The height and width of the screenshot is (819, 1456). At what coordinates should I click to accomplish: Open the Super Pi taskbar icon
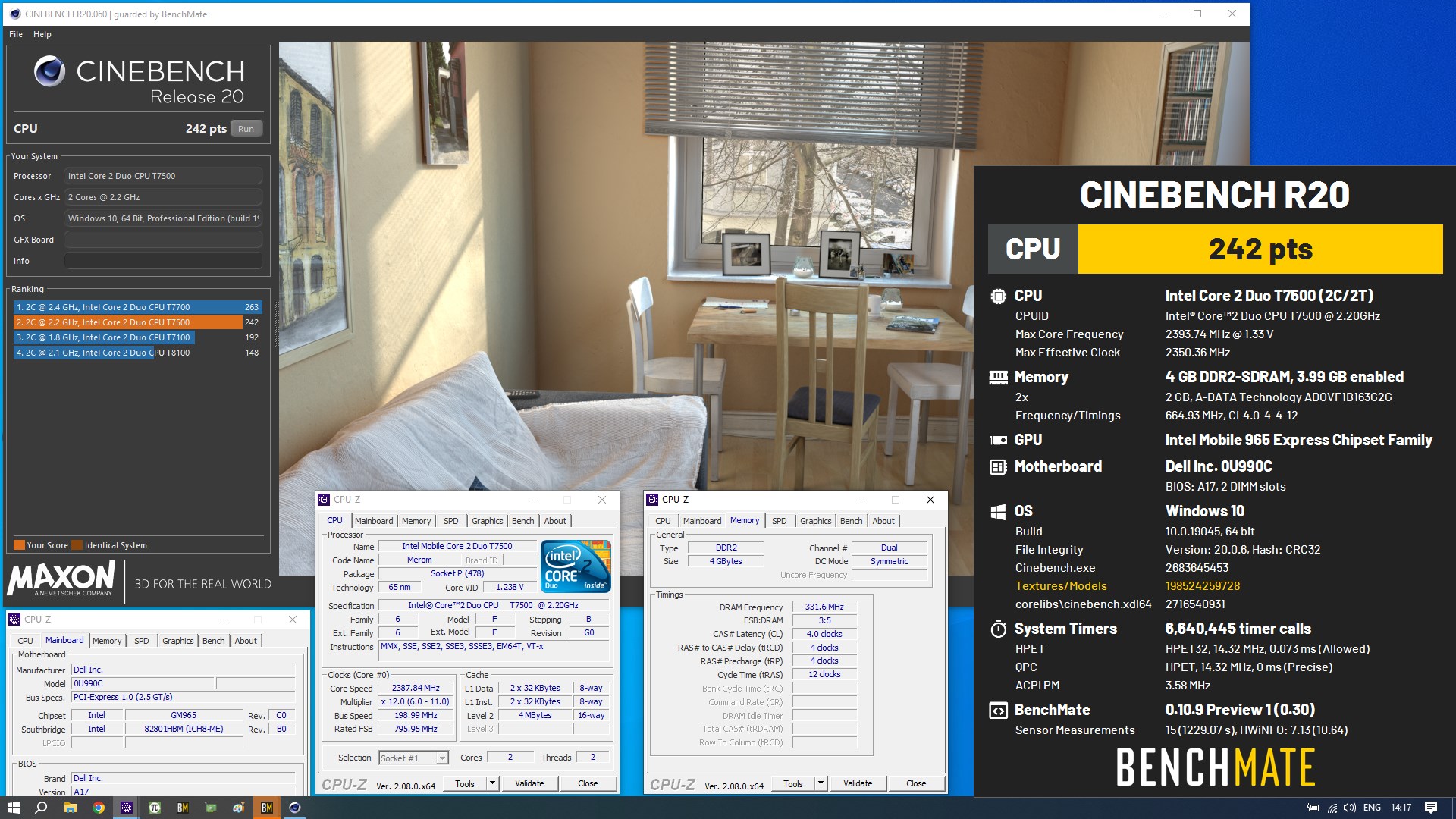click(155, 808)
